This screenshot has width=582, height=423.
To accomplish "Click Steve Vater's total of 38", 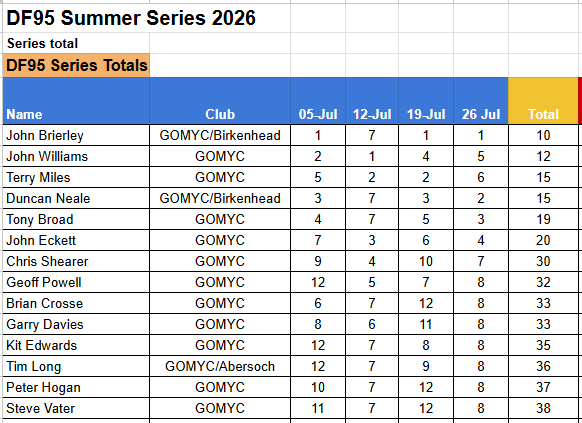I will [543, 408].
